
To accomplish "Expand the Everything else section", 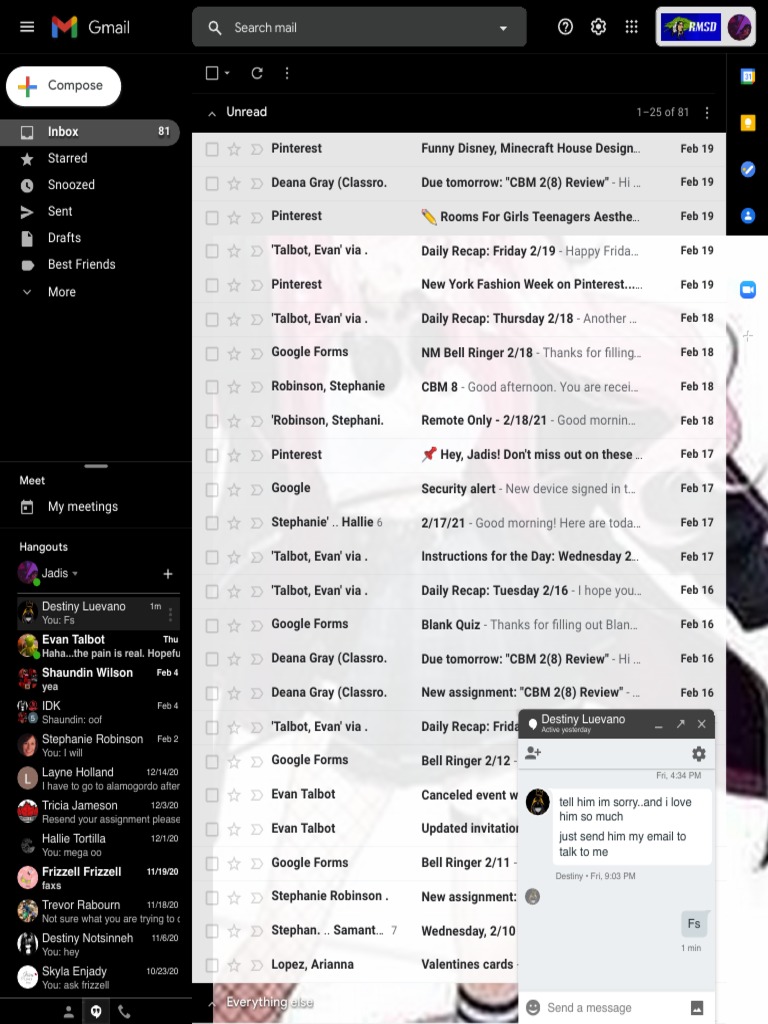I will pyautogui.click(x=212, y=1003).
